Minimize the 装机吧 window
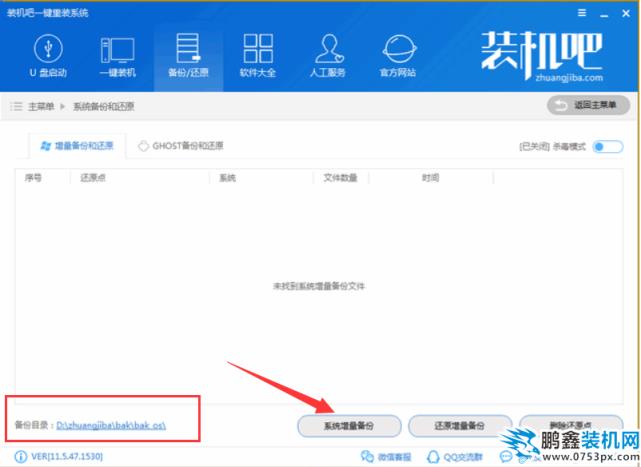The image size is (641, 467). coord(604,14)
